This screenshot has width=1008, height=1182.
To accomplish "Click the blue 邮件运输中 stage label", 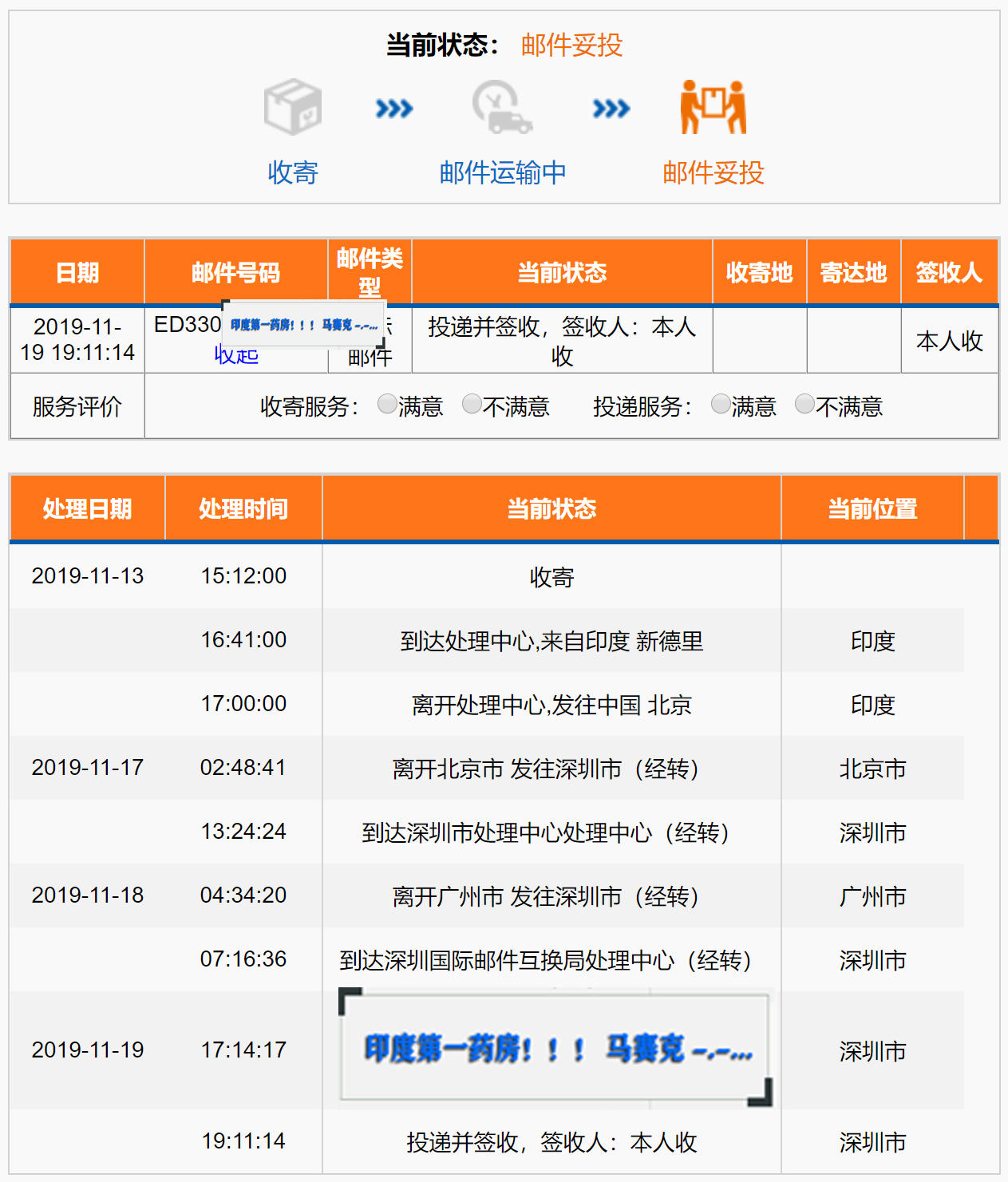I will [x=503, y=172].
